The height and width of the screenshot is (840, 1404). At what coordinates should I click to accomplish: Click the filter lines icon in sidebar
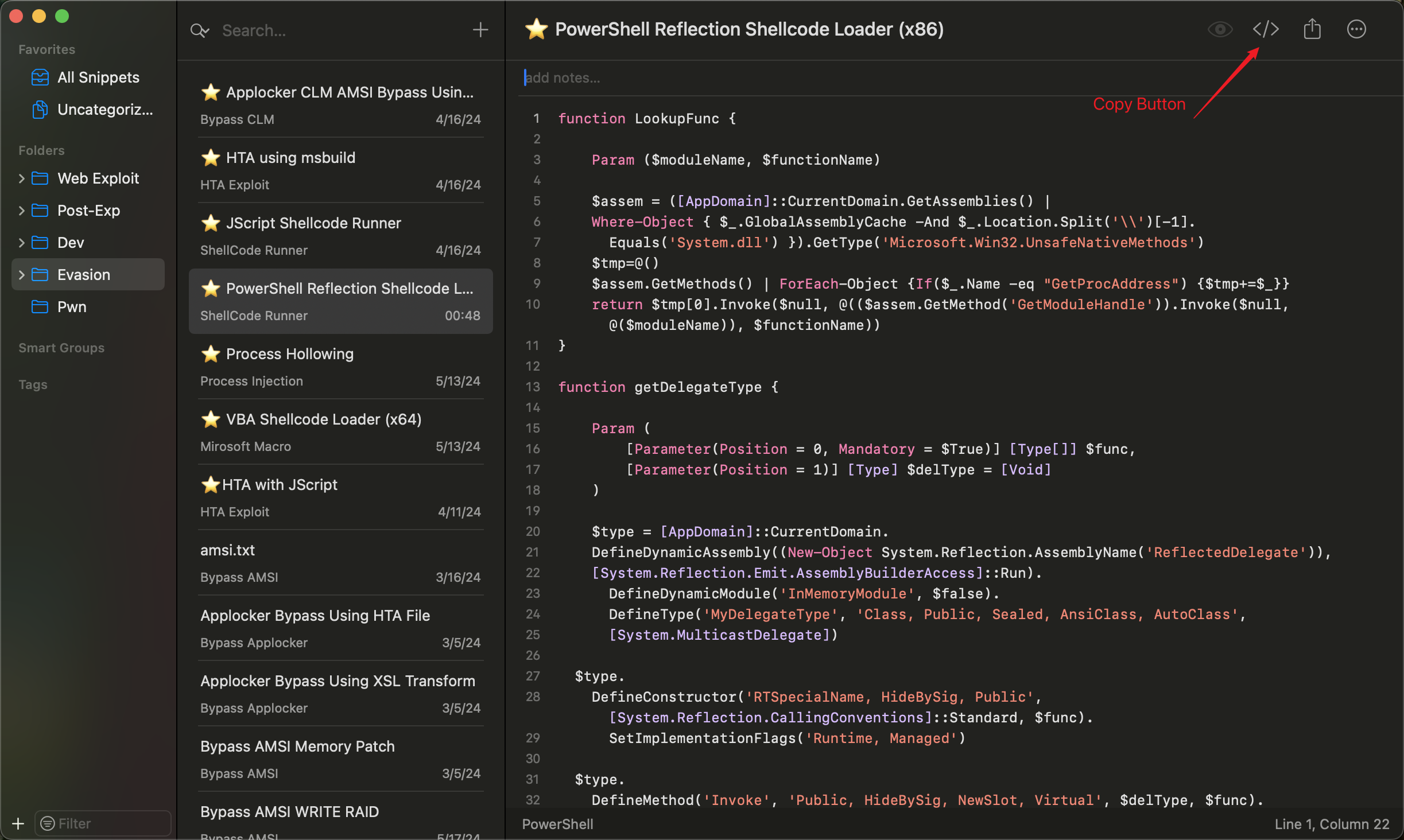point(48,824)
